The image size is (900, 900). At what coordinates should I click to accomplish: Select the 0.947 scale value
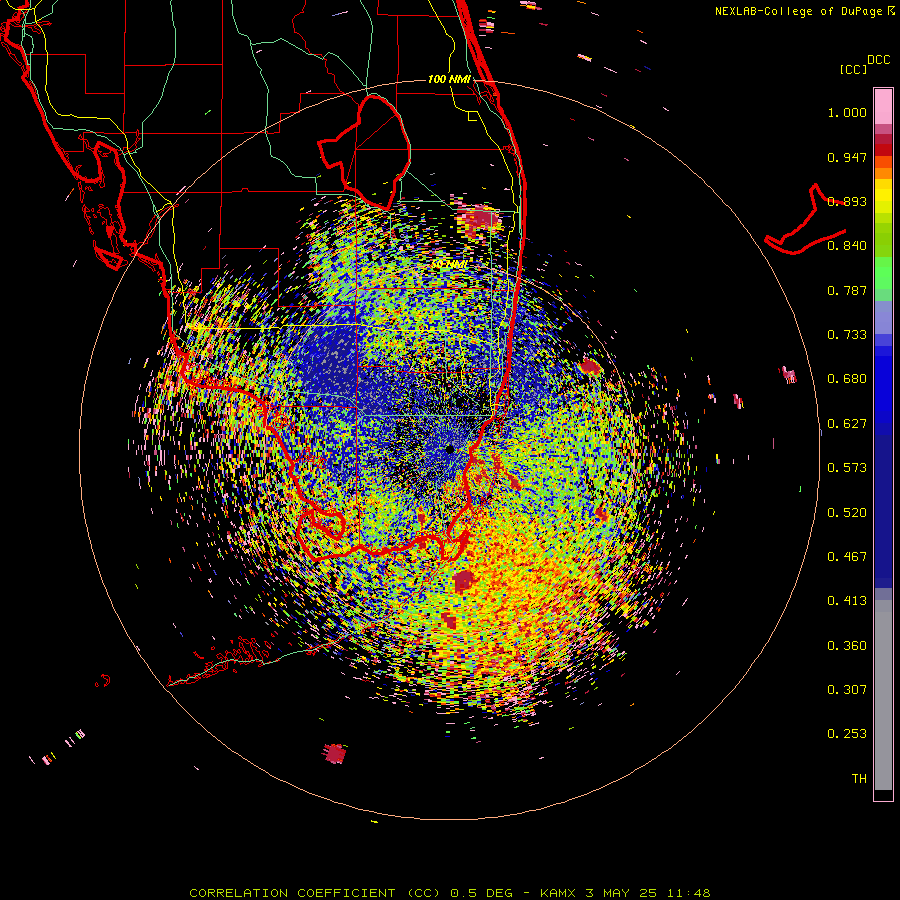[x=847, y=157]
